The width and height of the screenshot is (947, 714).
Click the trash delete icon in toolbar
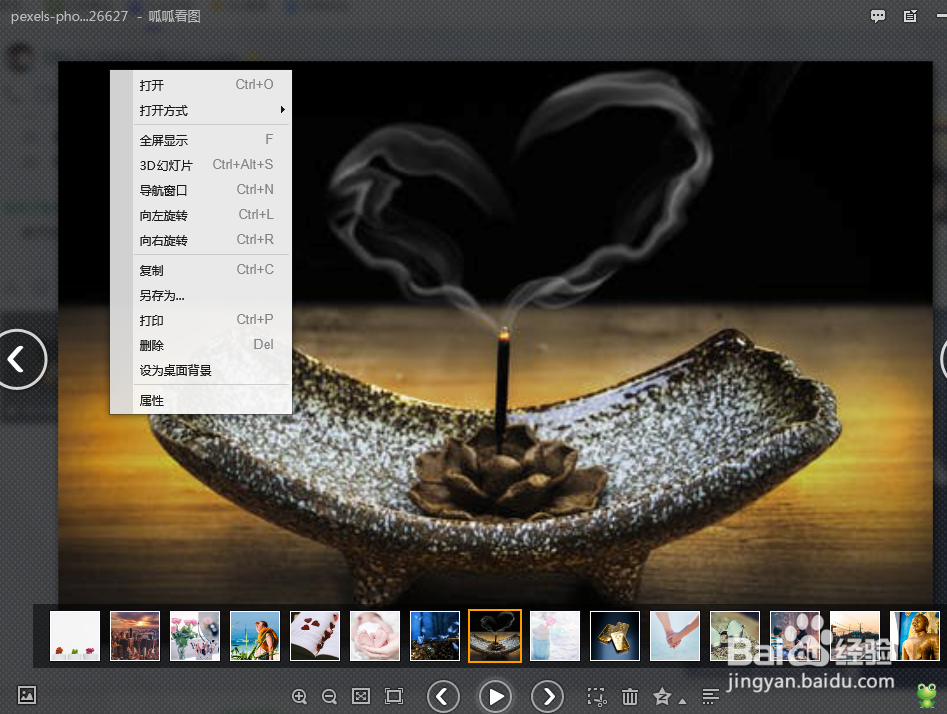(630, 696)
